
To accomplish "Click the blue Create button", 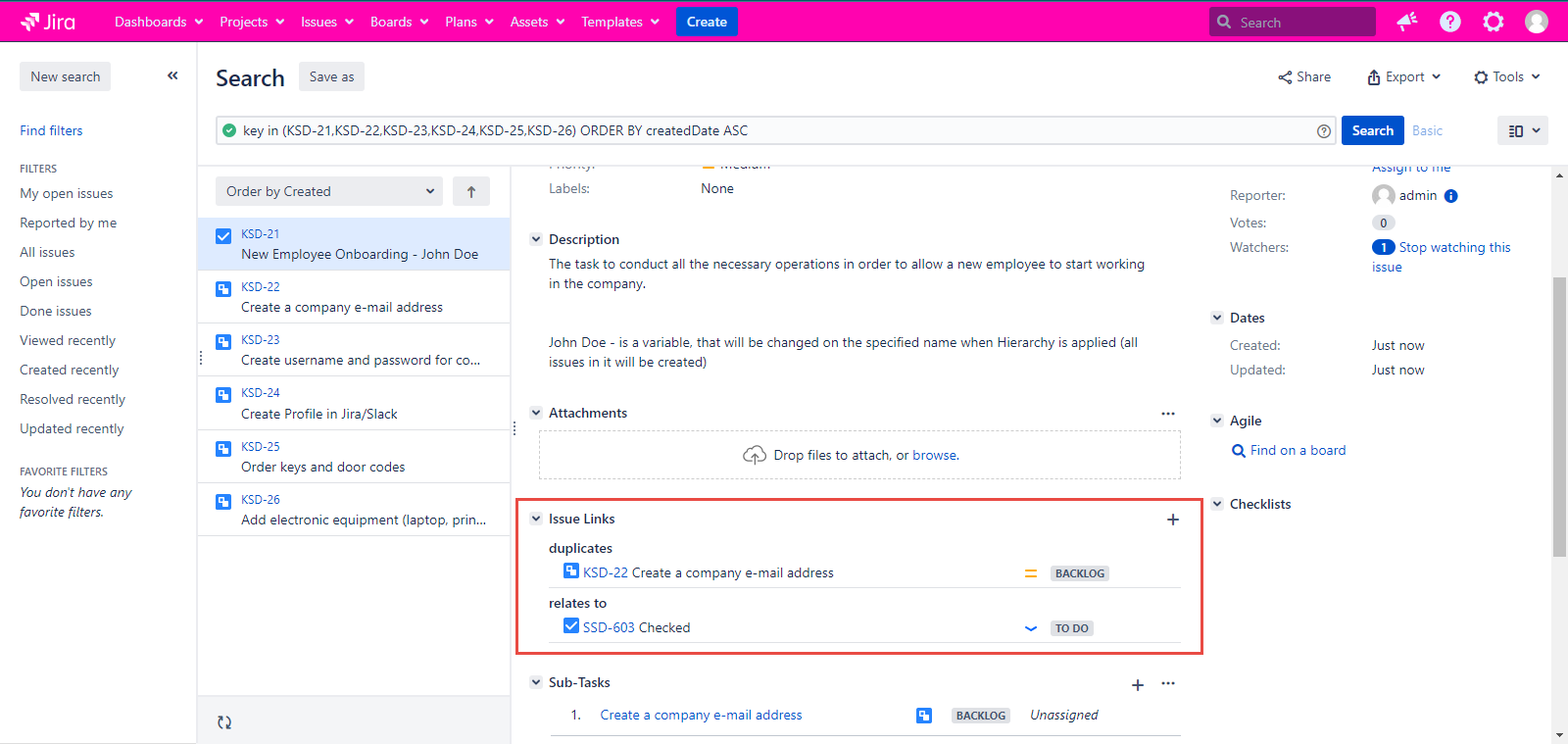I will point(707,22).
